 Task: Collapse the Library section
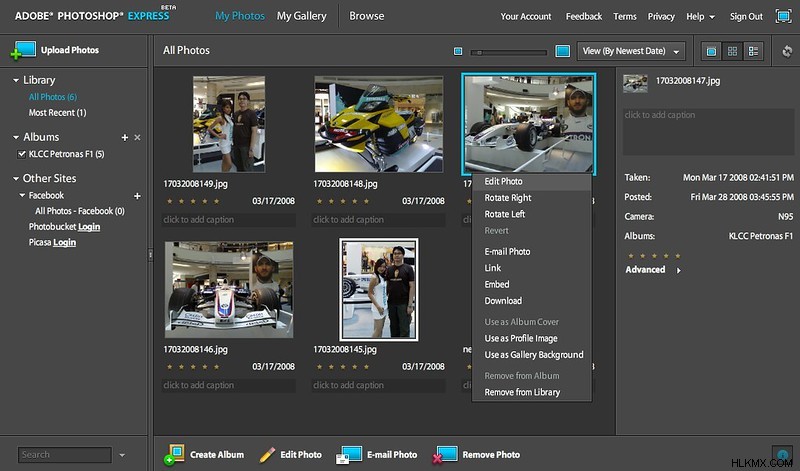[16, 80]
